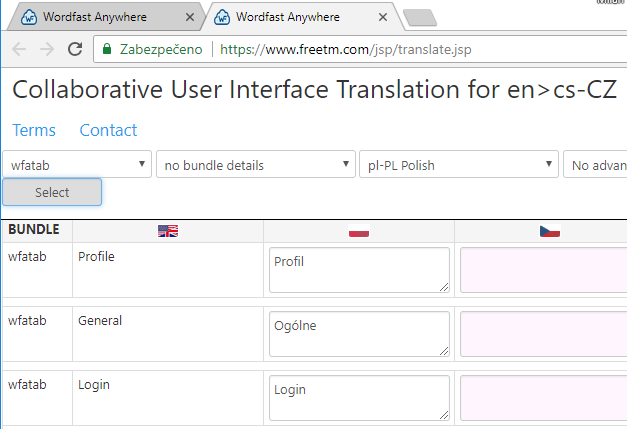The image size is (627, 429).
Task: Reload the page with the refresh icon
Action: tap(75, 49)
